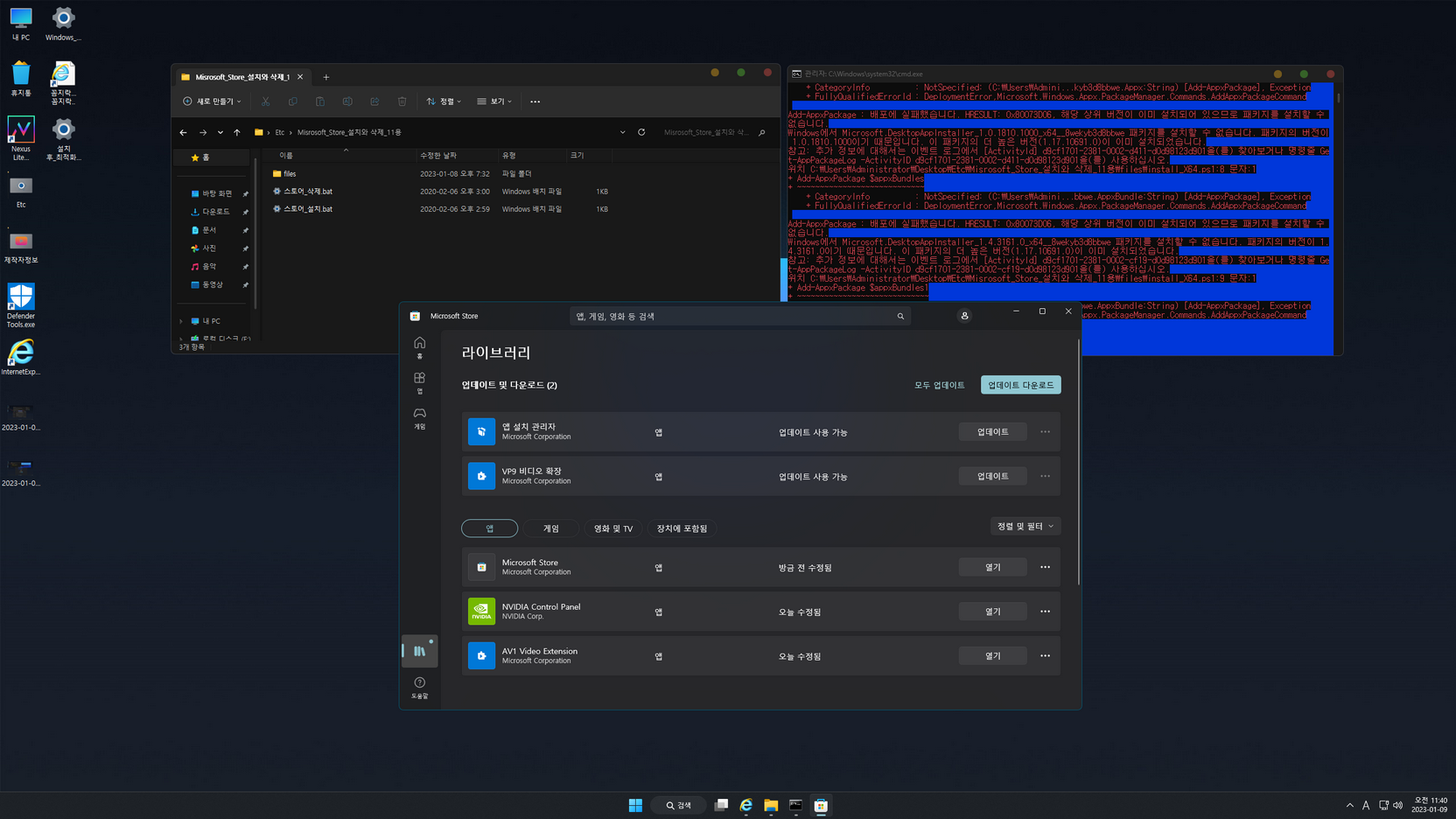
Task: Open 정렬 및 필터 dropdown in Store
Action: pyautogui.click(x=1025, y=526)
